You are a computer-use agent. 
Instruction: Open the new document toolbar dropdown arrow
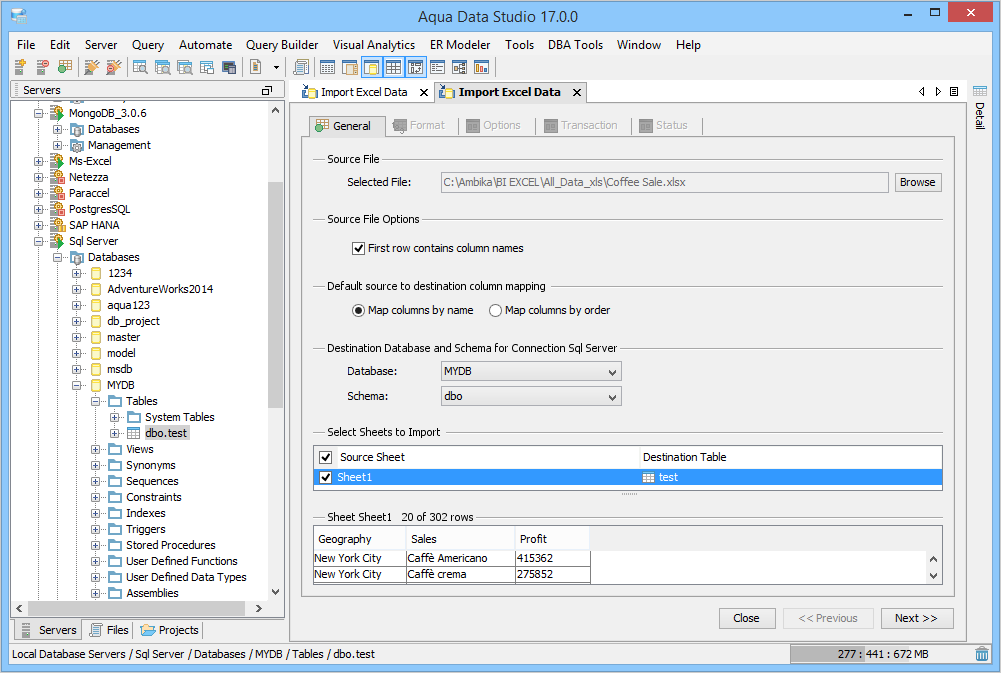tap(276, 67)
